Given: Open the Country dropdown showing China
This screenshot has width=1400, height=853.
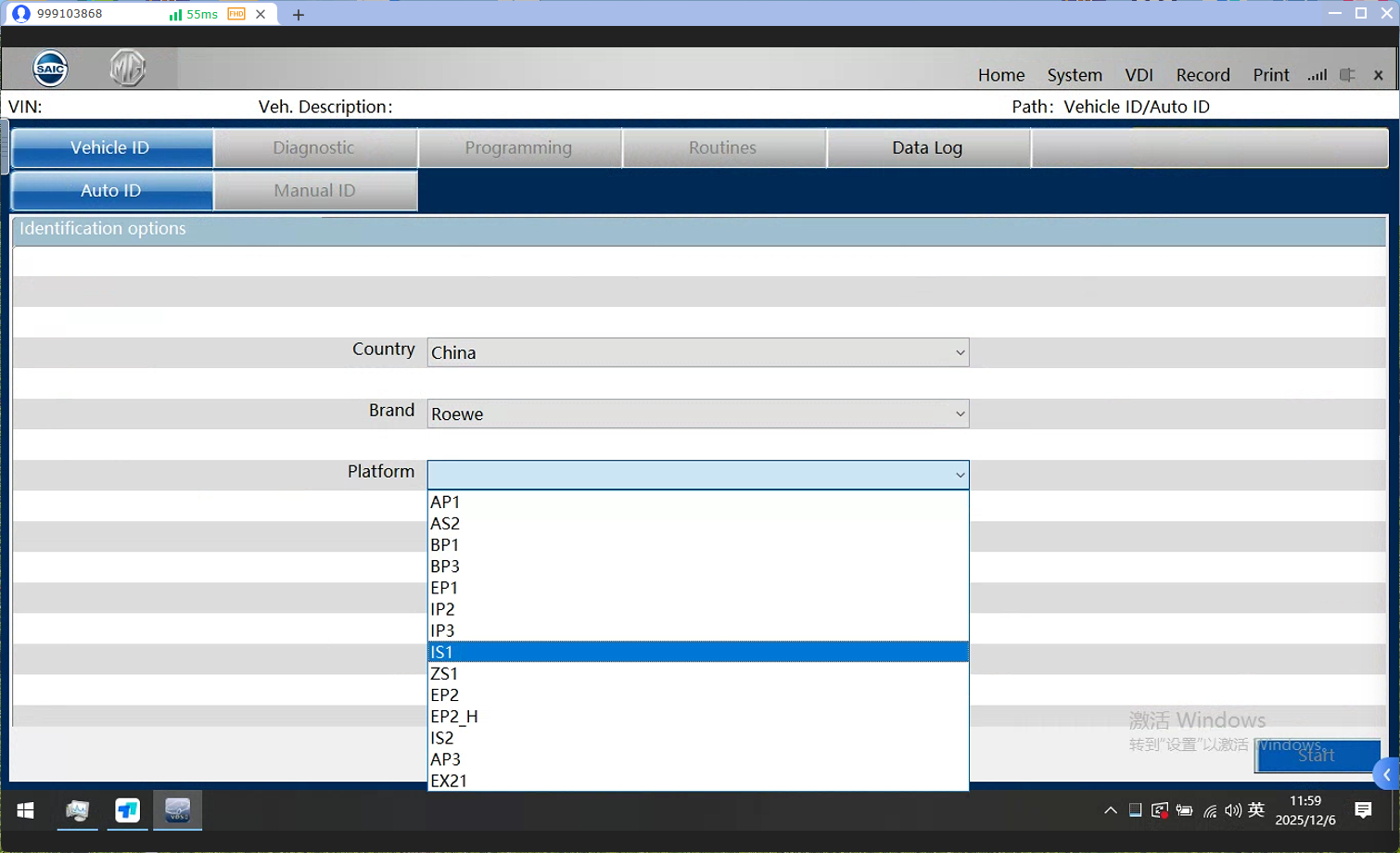Looking at the screenshot, I should pos(697,352).
